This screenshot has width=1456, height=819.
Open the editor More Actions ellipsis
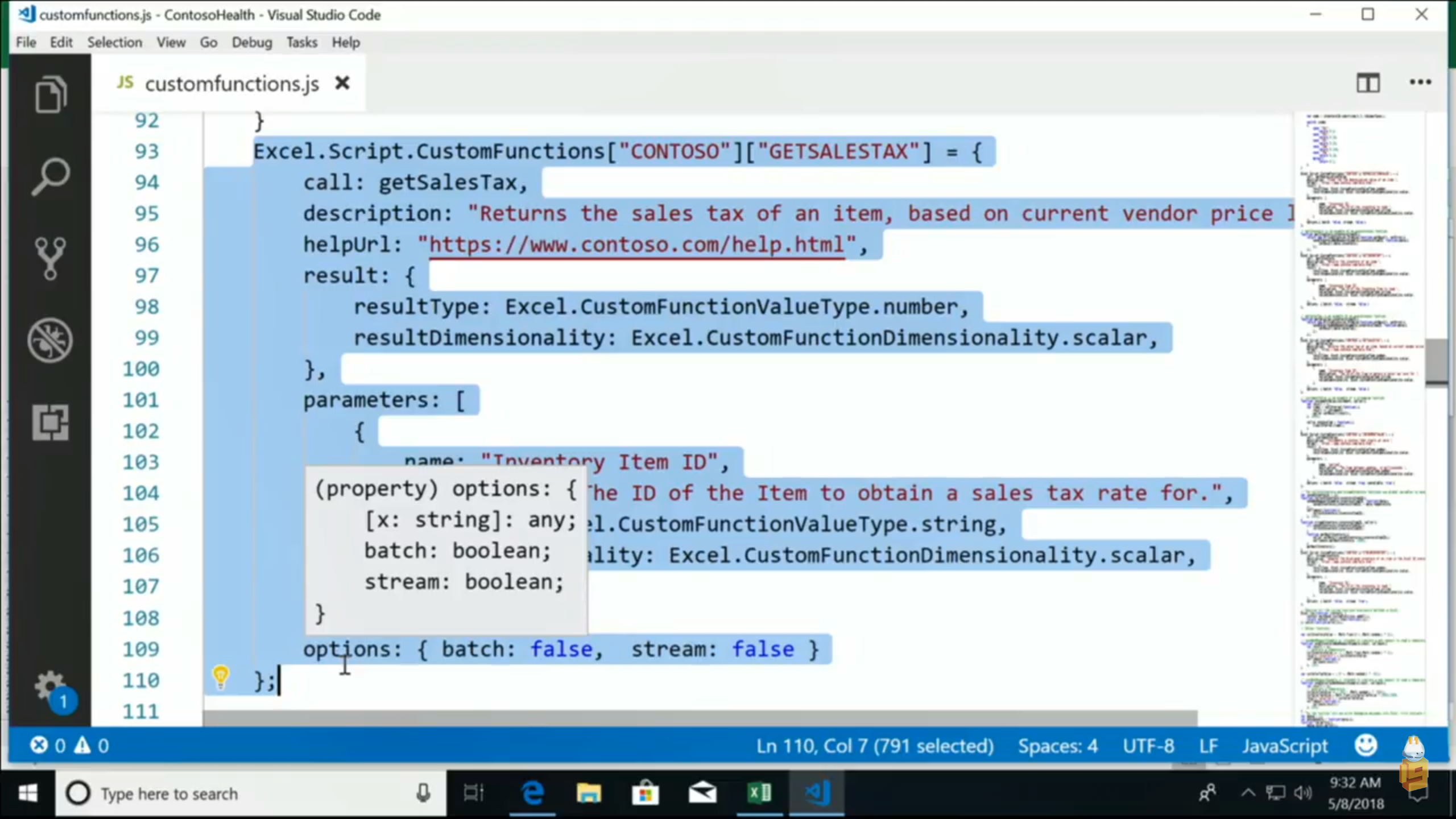[x=1420, y=82]
